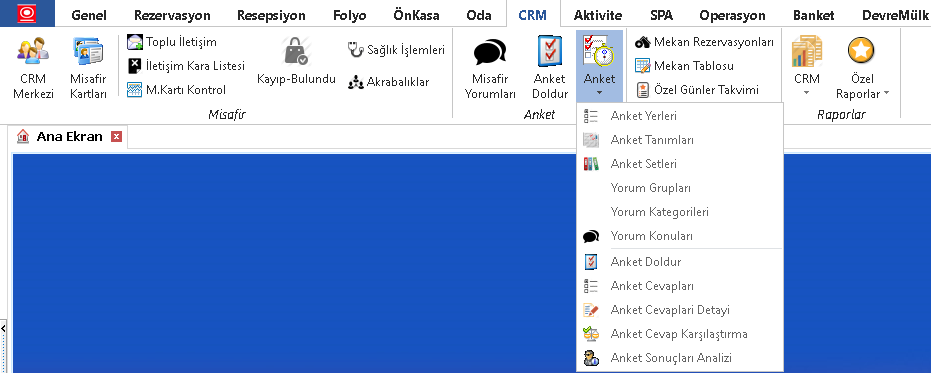
Task: Select Anket Yerleri from menu
Action: [680, 116]
